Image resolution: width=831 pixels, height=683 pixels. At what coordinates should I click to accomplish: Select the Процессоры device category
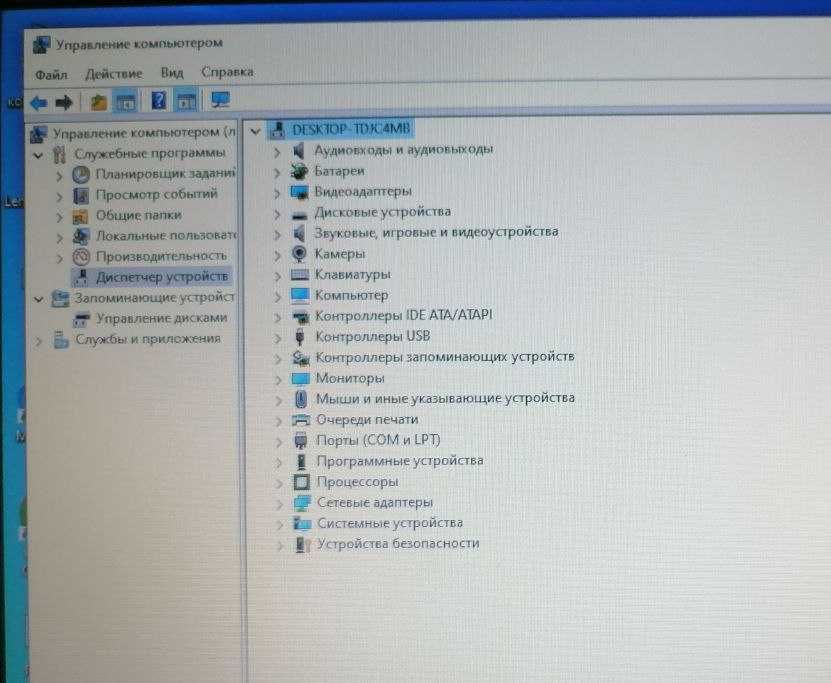click(357, 482)
